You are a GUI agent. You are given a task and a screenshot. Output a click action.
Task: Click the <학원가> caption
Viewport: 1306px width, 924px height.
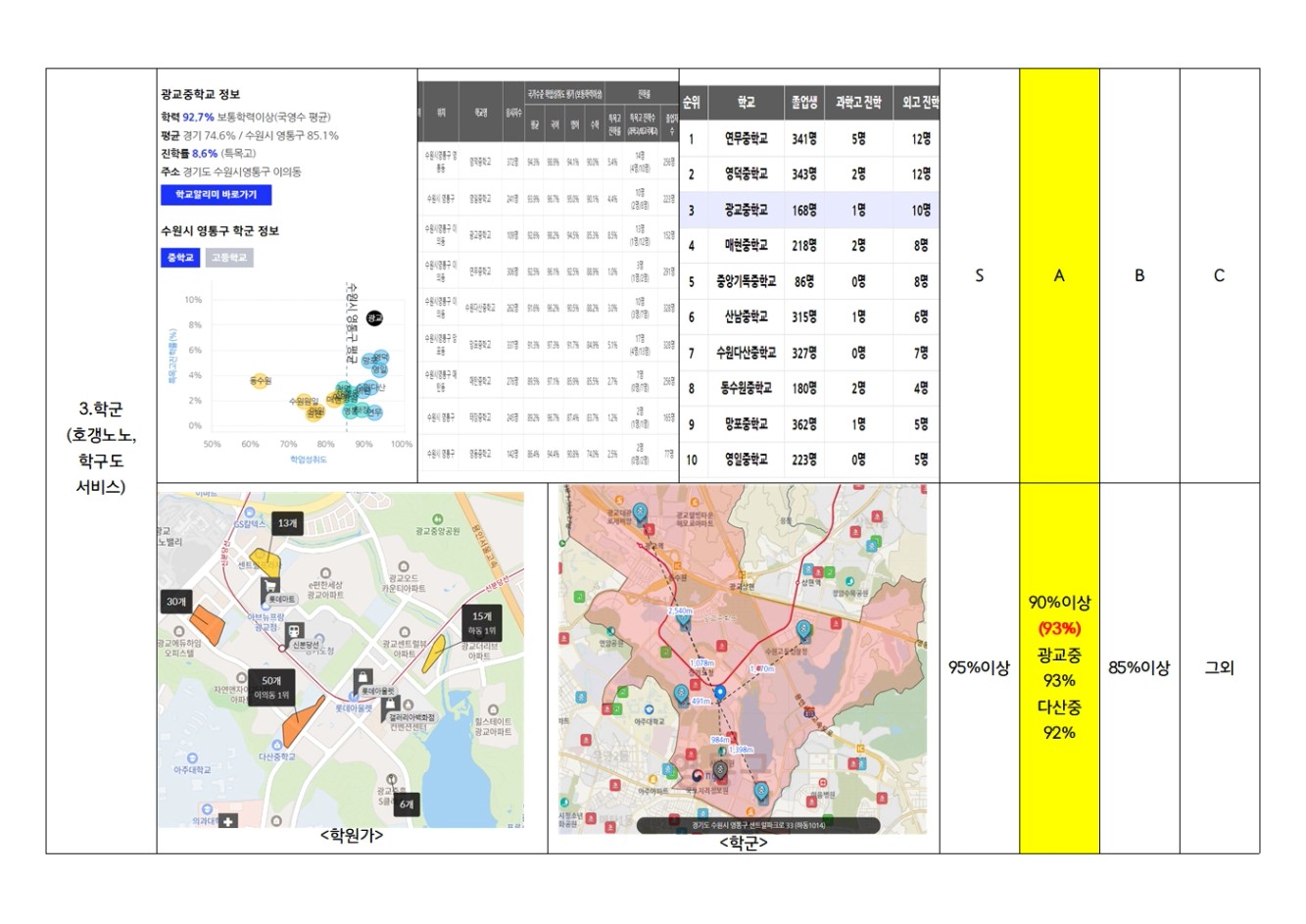(x=352, y=836)
